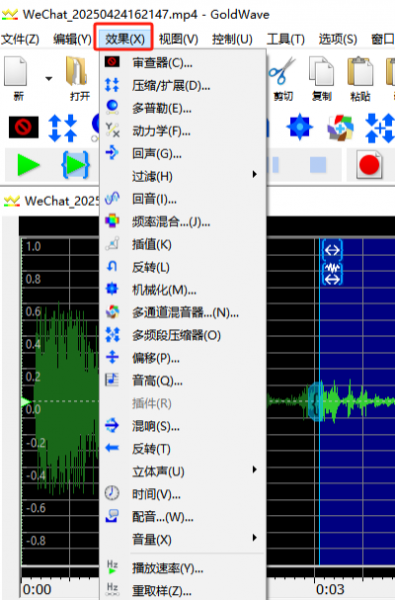Play the selection with bracketed play button
The height and width of the screenshot is (600, 395).
click(x=75, y=165)
